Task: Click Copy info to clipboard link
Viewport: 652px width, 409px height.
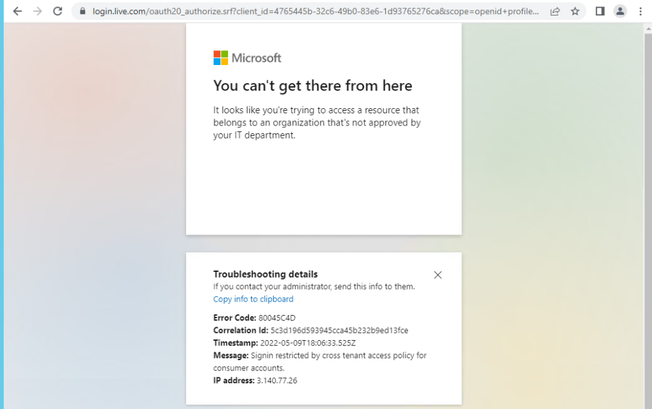Action: pos(253,299)
